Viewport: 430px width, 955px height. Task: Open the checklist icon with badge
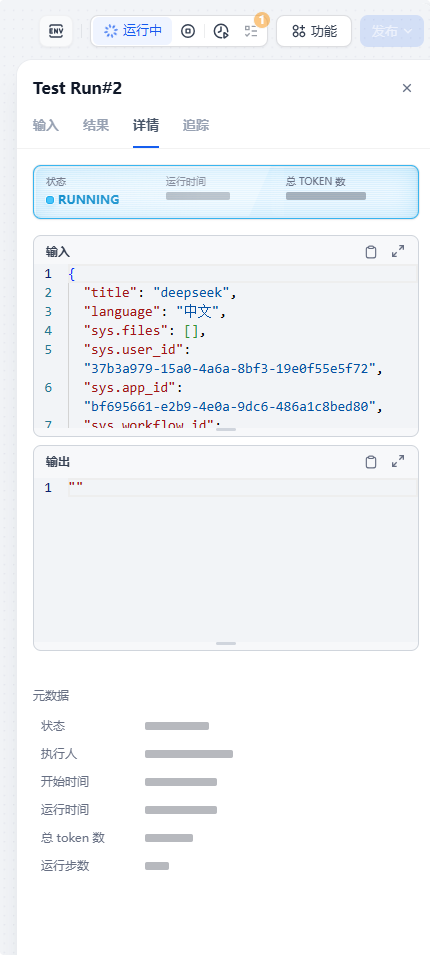click(251, 31)
